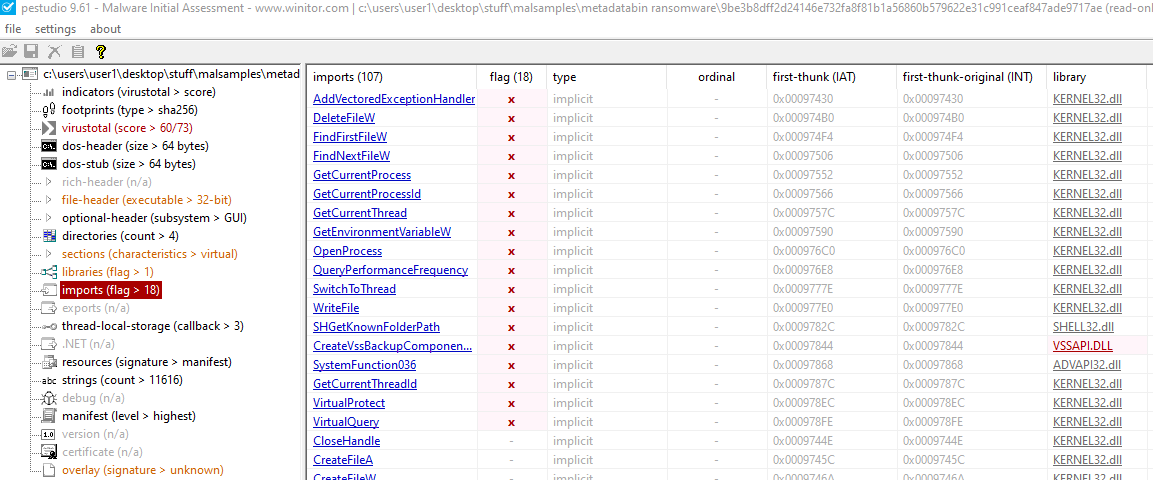Viewport: 1153px width, 480px height.
Task: Open the SHGetKnownFolderPath import link
Action: point(376,327)
